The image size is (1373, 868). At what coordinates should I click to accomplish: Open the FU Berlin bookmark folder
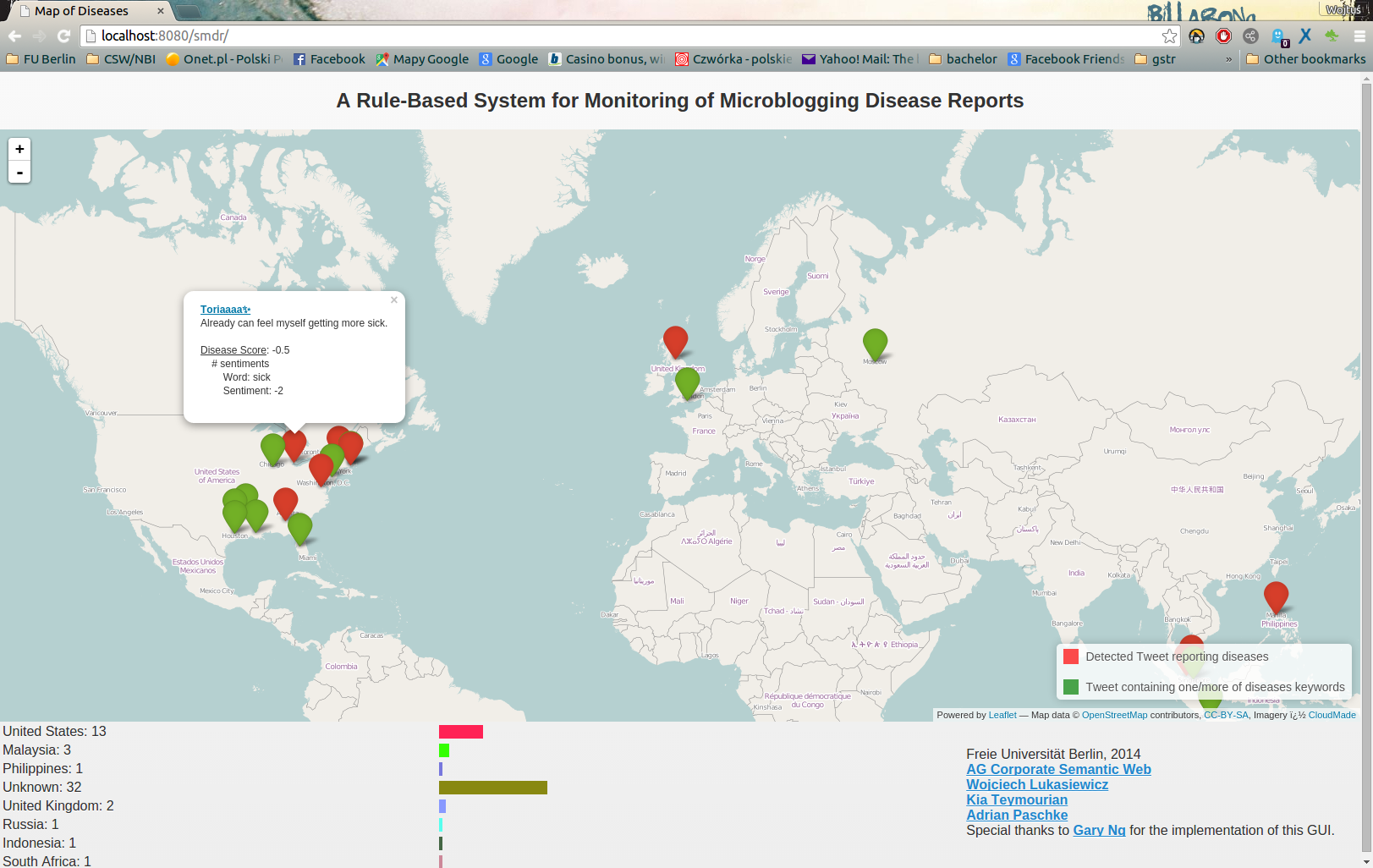pos(41,59)
